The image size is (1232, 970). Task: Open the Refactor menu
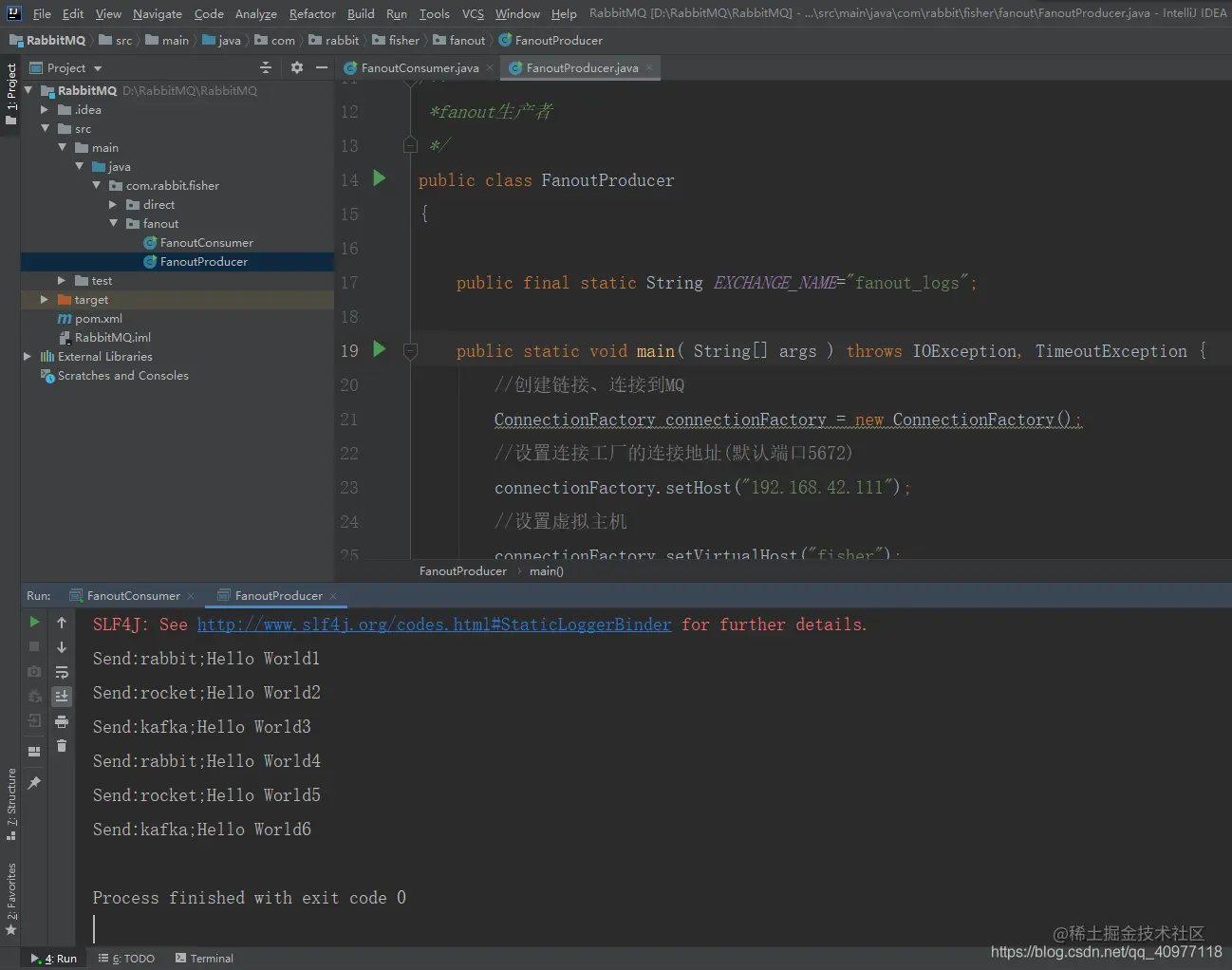coord(312,13)
